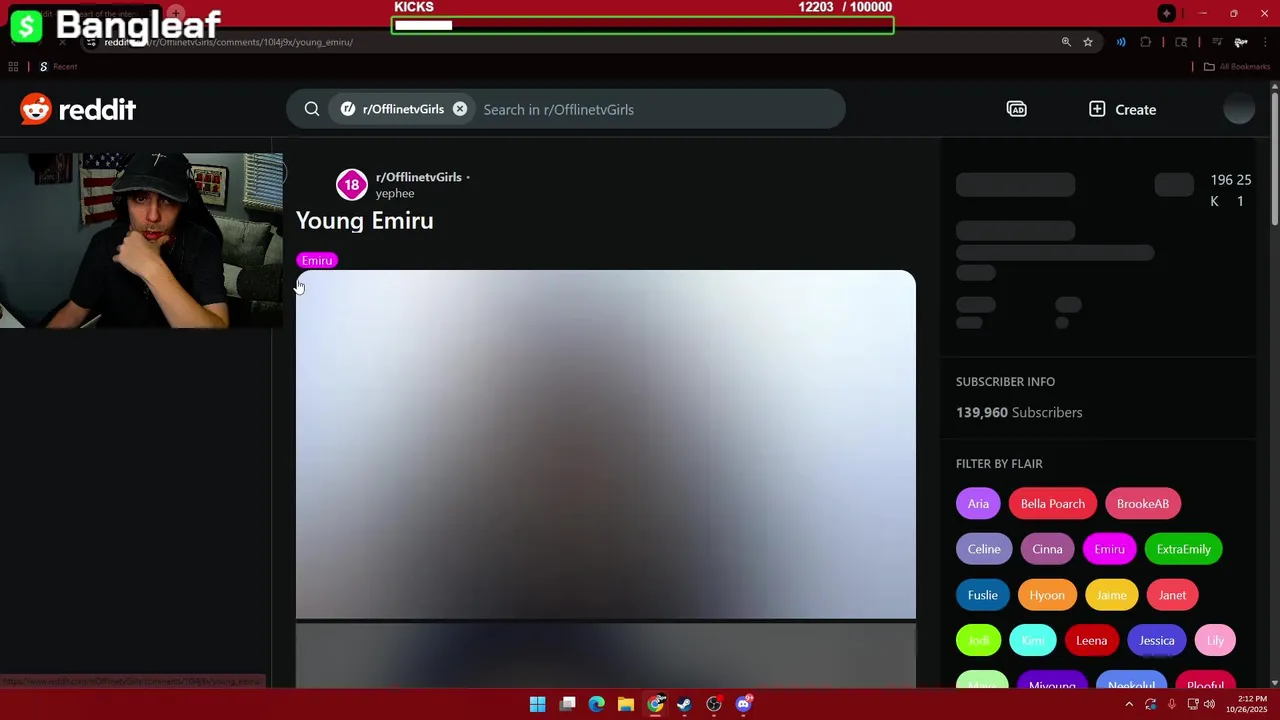
Task: Expand the system tray hidden icons chevron
Action: [1130, 704]
